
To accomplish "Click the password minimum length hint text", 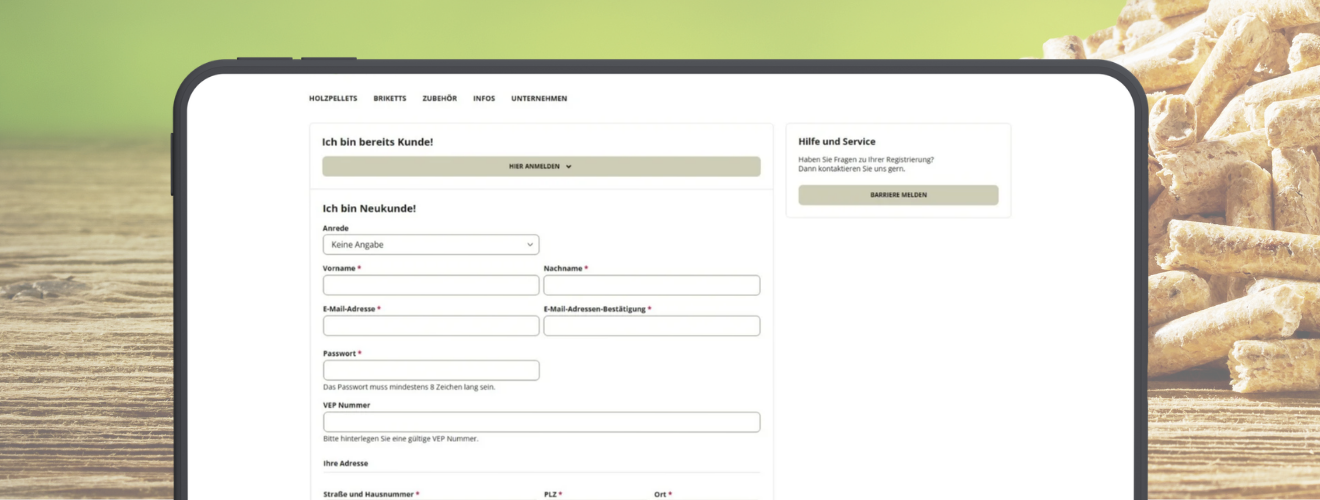I will point(409,387).
